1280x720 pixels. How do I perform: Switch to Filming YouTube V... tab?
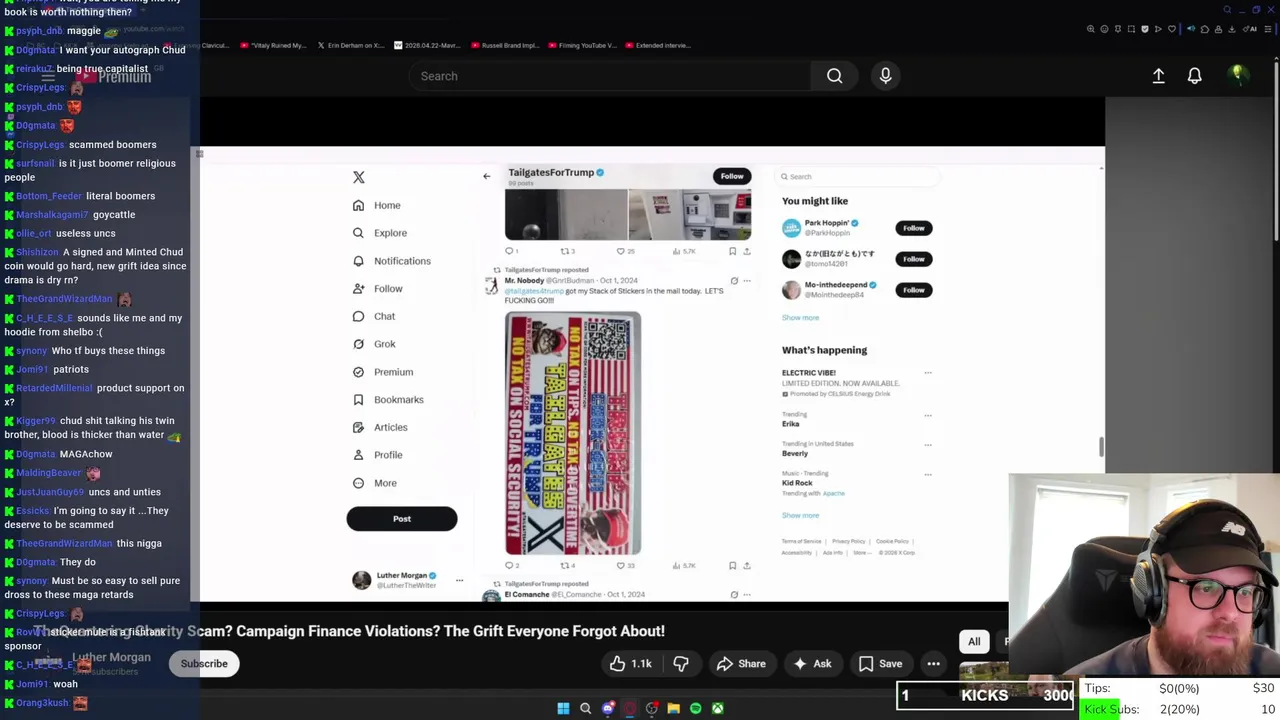583,45
